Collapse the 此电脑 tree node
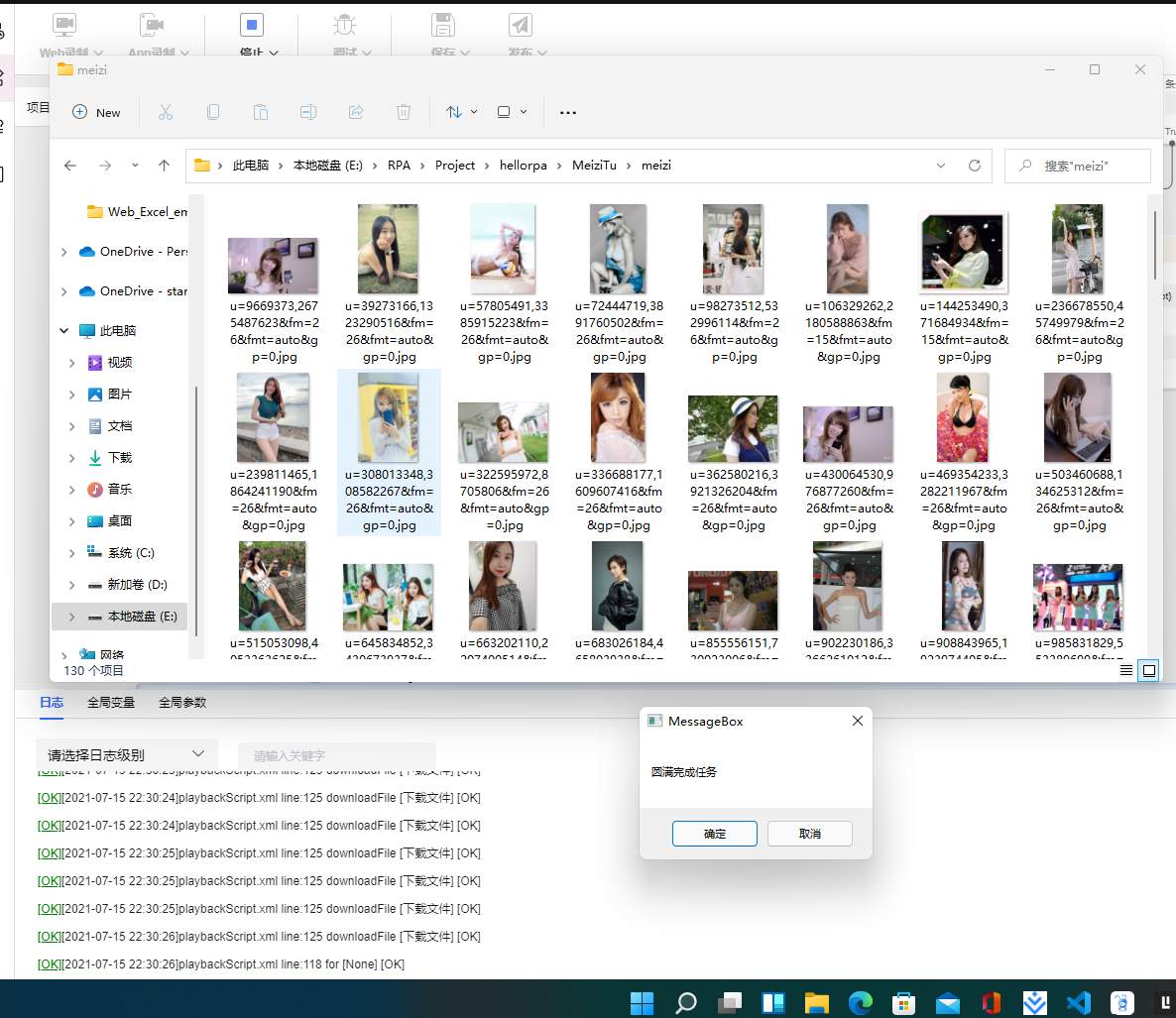The width and height of the screenshot is (1176, 1018). pyautogui.click(x=64, y=331)
